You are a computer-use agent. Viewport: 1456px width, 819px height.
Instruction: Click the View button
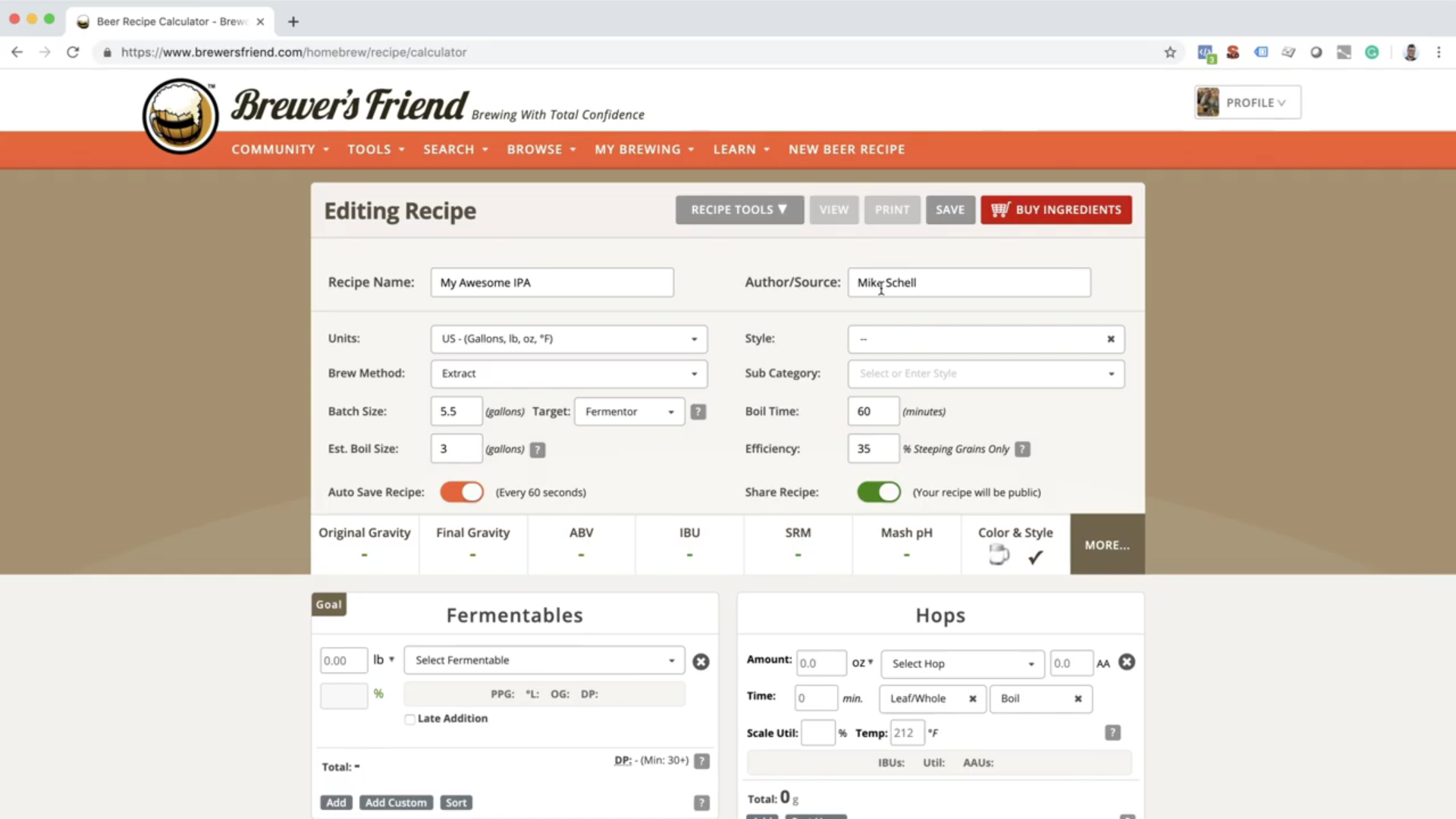tap(833, 210)
